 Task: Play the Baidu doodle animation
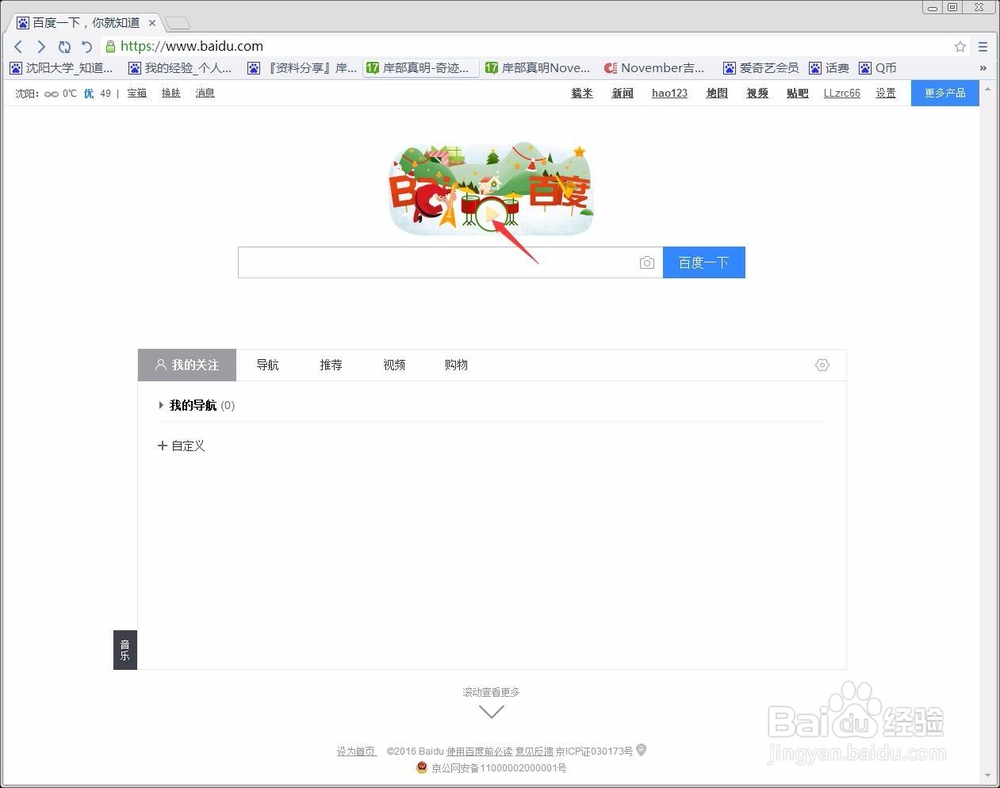click(490, 214)
